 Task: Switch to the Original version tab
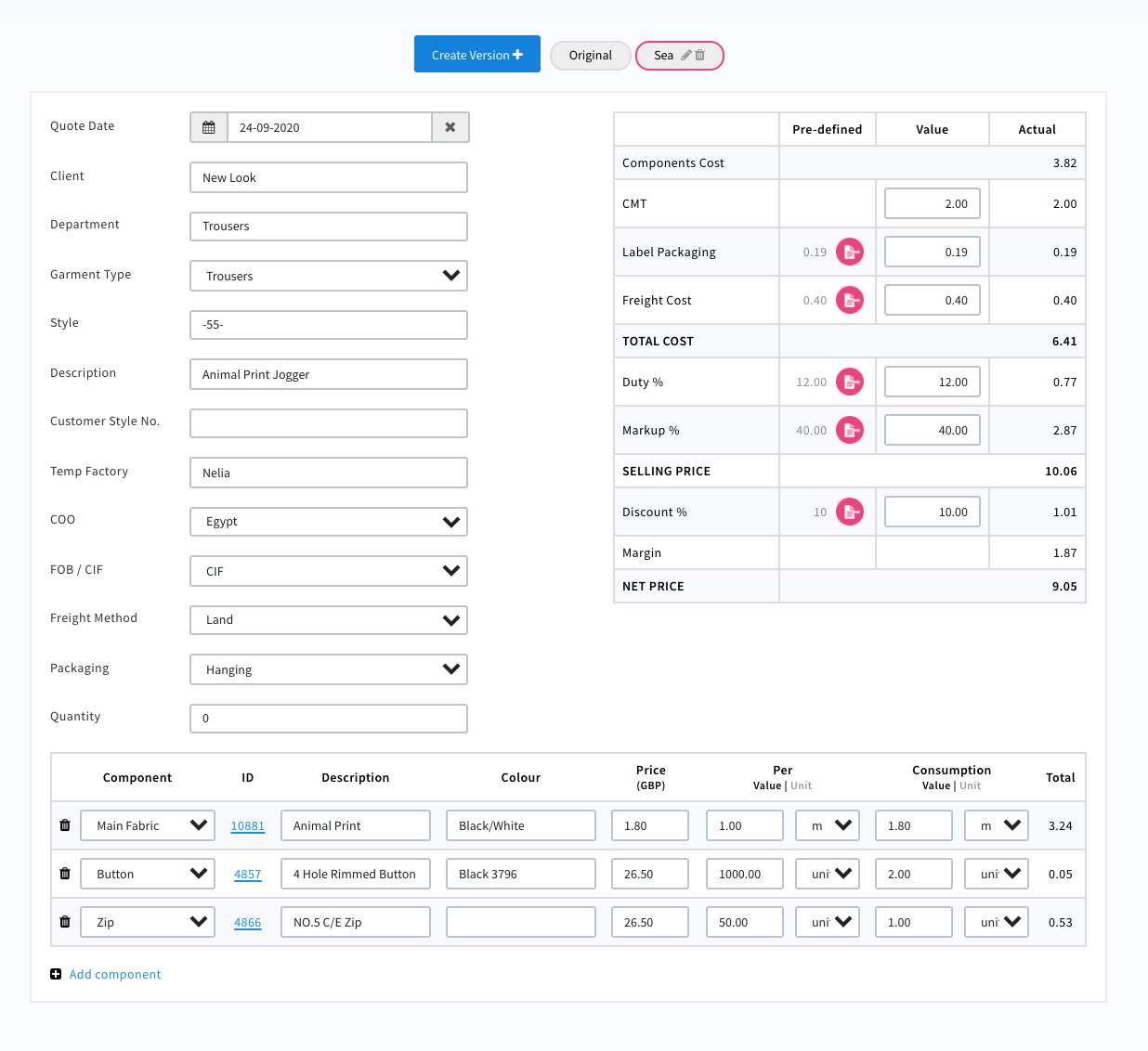pos(590,56)
